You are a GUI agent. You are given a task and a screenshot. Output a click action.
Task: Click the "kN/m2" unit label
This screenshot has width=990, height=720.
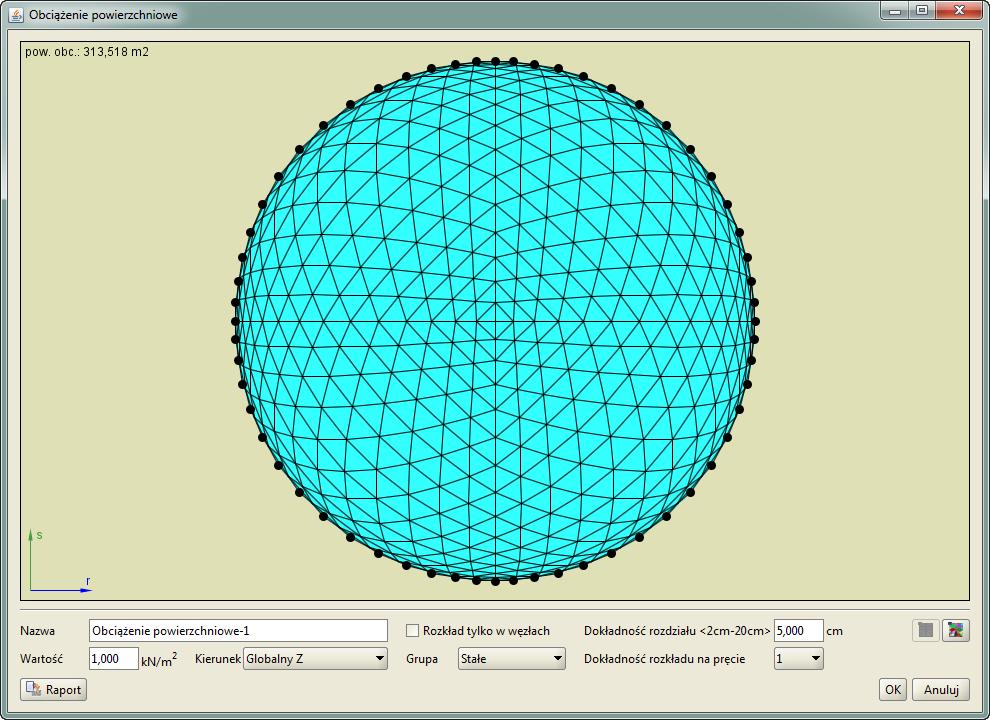(x=159, y=660)
